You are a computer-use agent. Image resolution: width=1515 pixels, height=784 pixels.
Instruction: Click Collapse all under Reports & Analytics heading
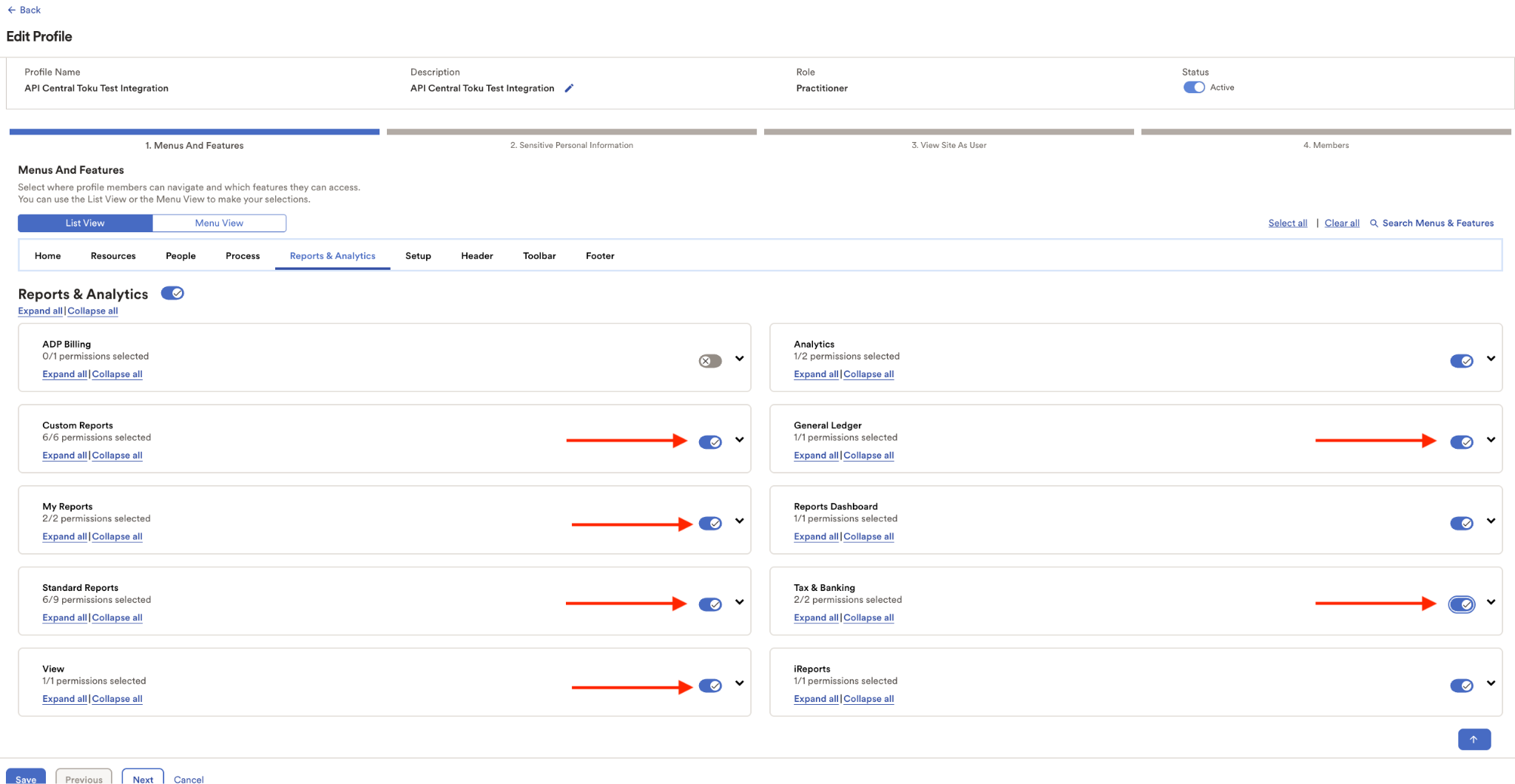tap(92, 311)
